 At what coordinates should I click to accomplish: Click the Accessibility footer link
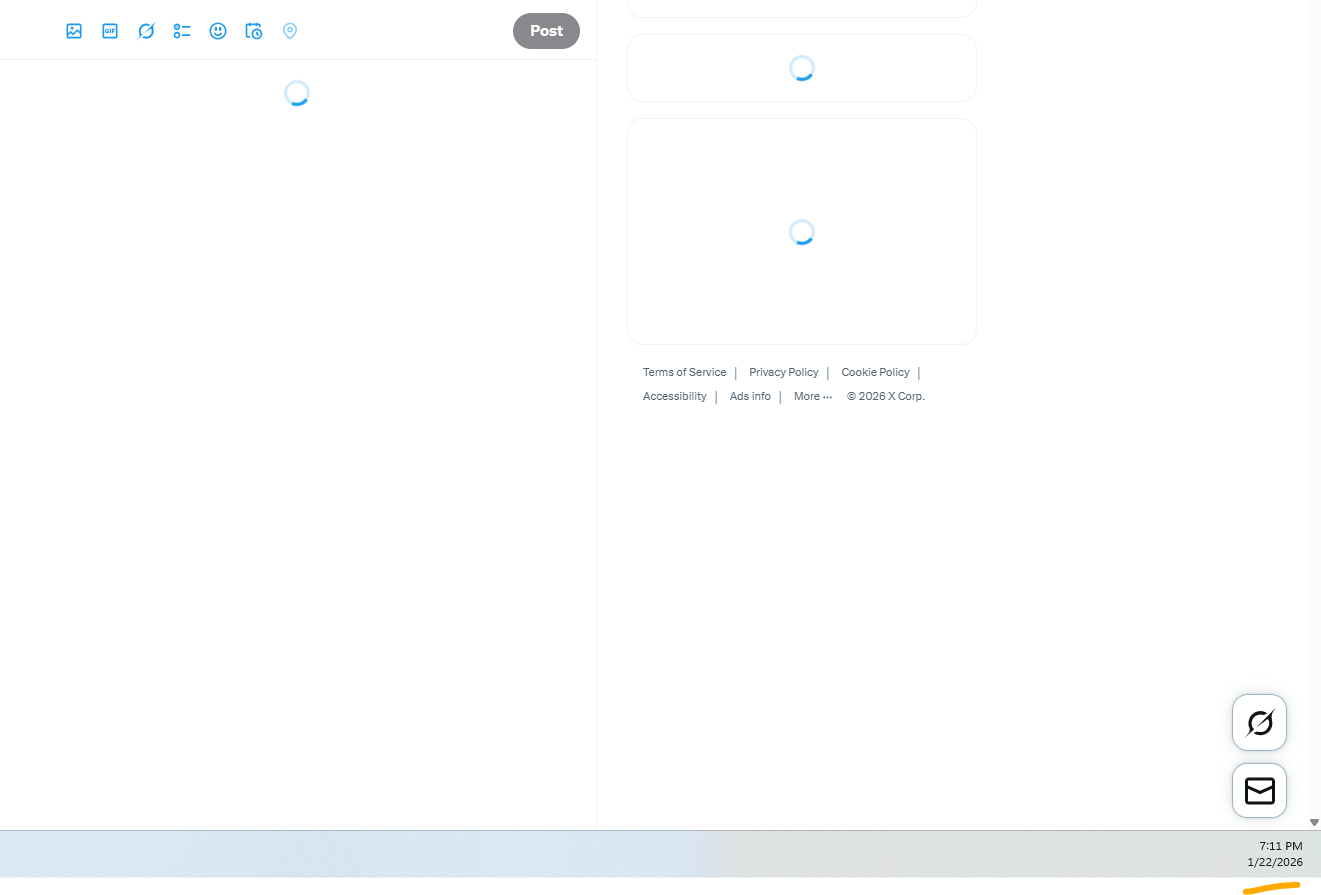674,396
